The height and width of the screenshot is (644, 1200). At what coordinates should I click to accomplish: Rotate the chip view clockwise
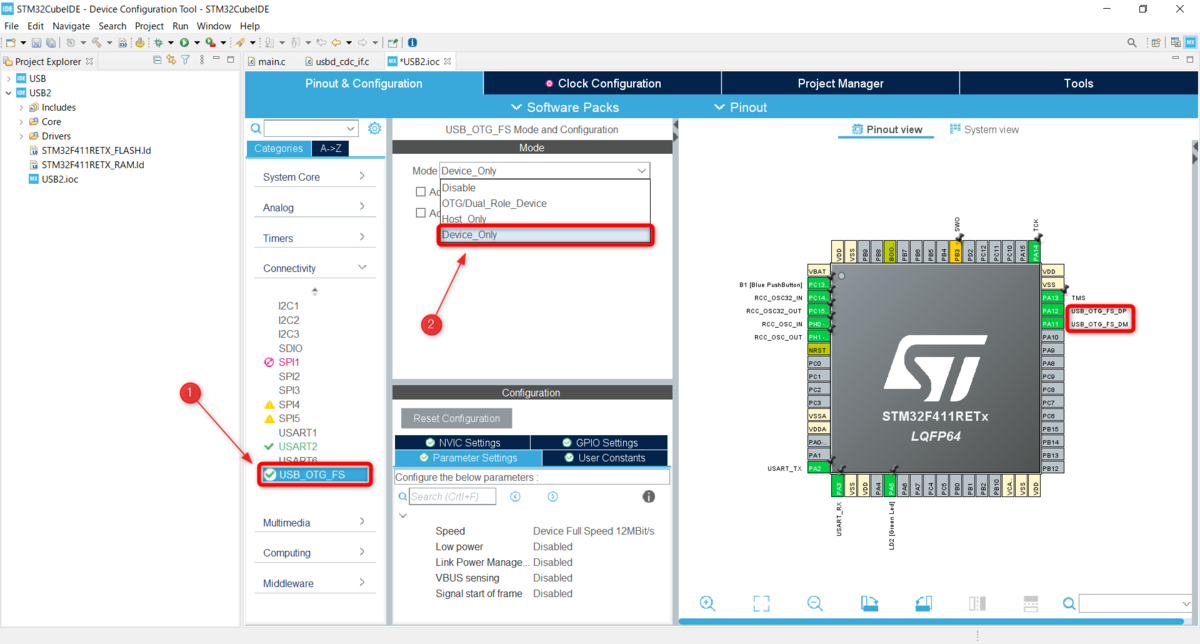[x=869, y=603]
